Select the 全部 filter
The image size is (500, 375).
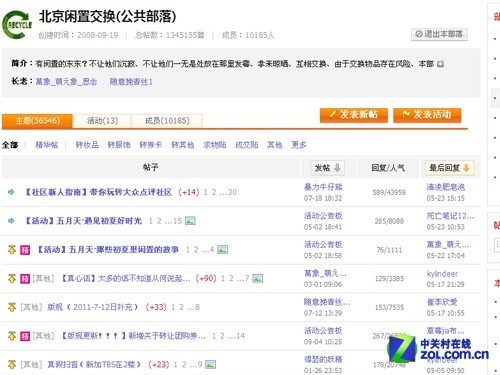[10, 145]
